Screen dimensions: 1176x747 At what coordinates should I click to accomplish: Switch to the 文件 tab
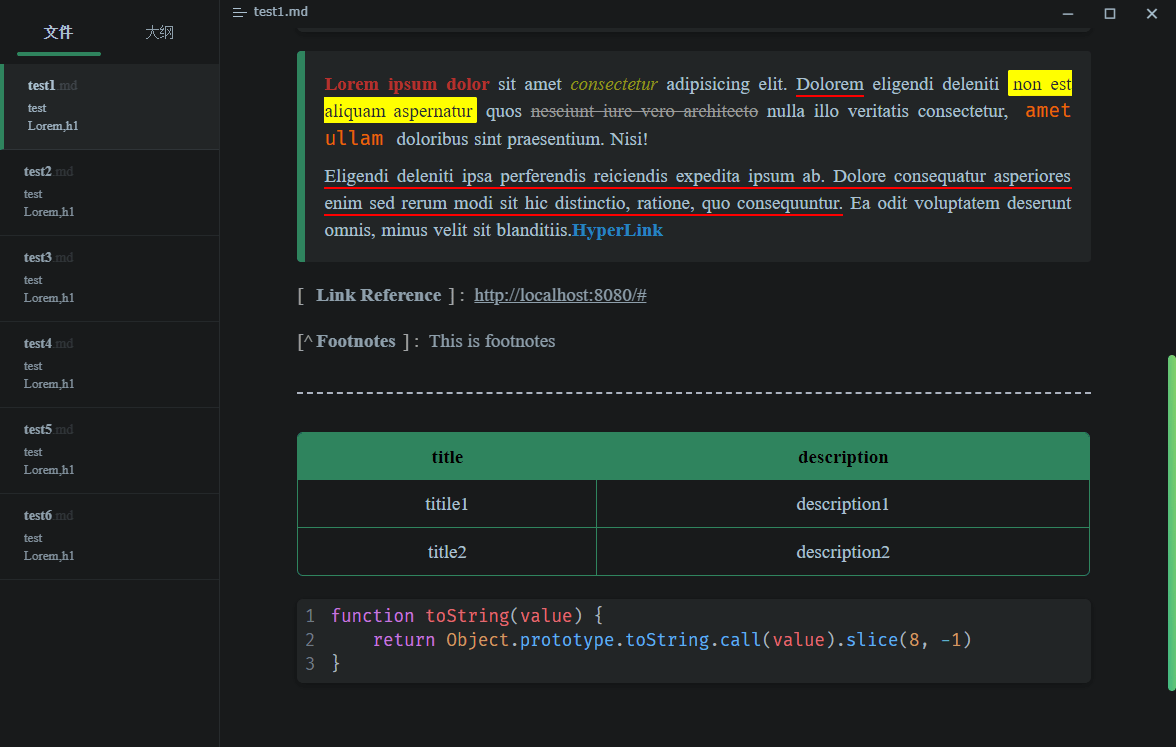click(x=58, y=32)
